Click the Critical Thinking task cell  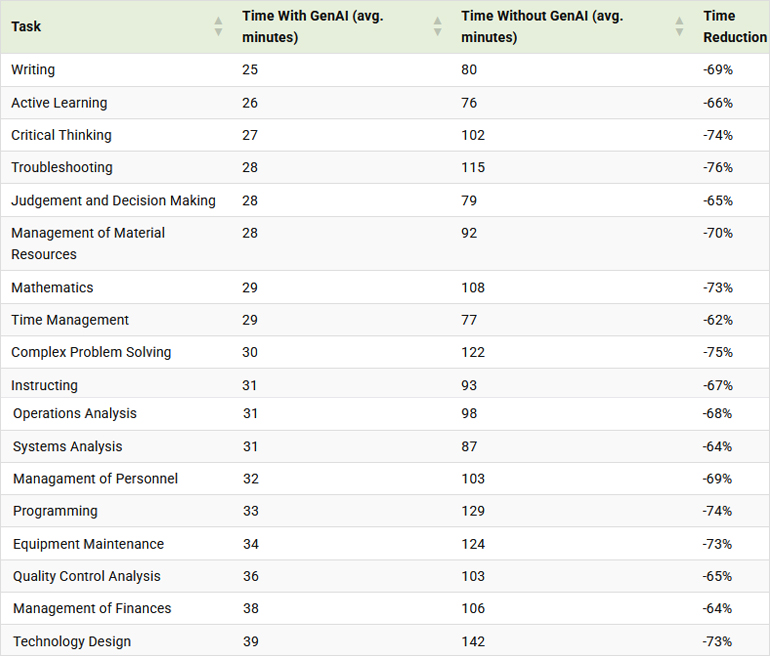coord(61,135)
